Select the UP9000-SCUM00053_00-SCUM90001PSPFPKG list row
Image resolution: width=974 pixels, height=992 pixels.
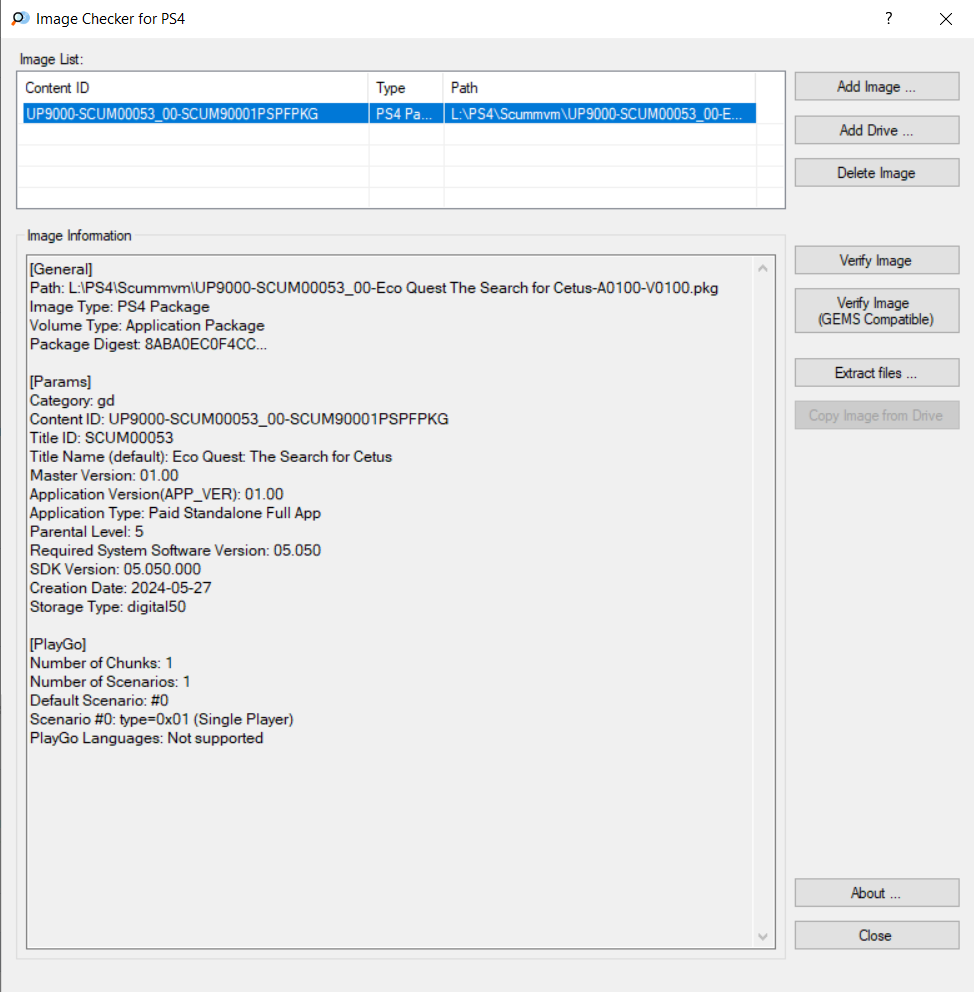pyautogui.click(x=389, y=114)
